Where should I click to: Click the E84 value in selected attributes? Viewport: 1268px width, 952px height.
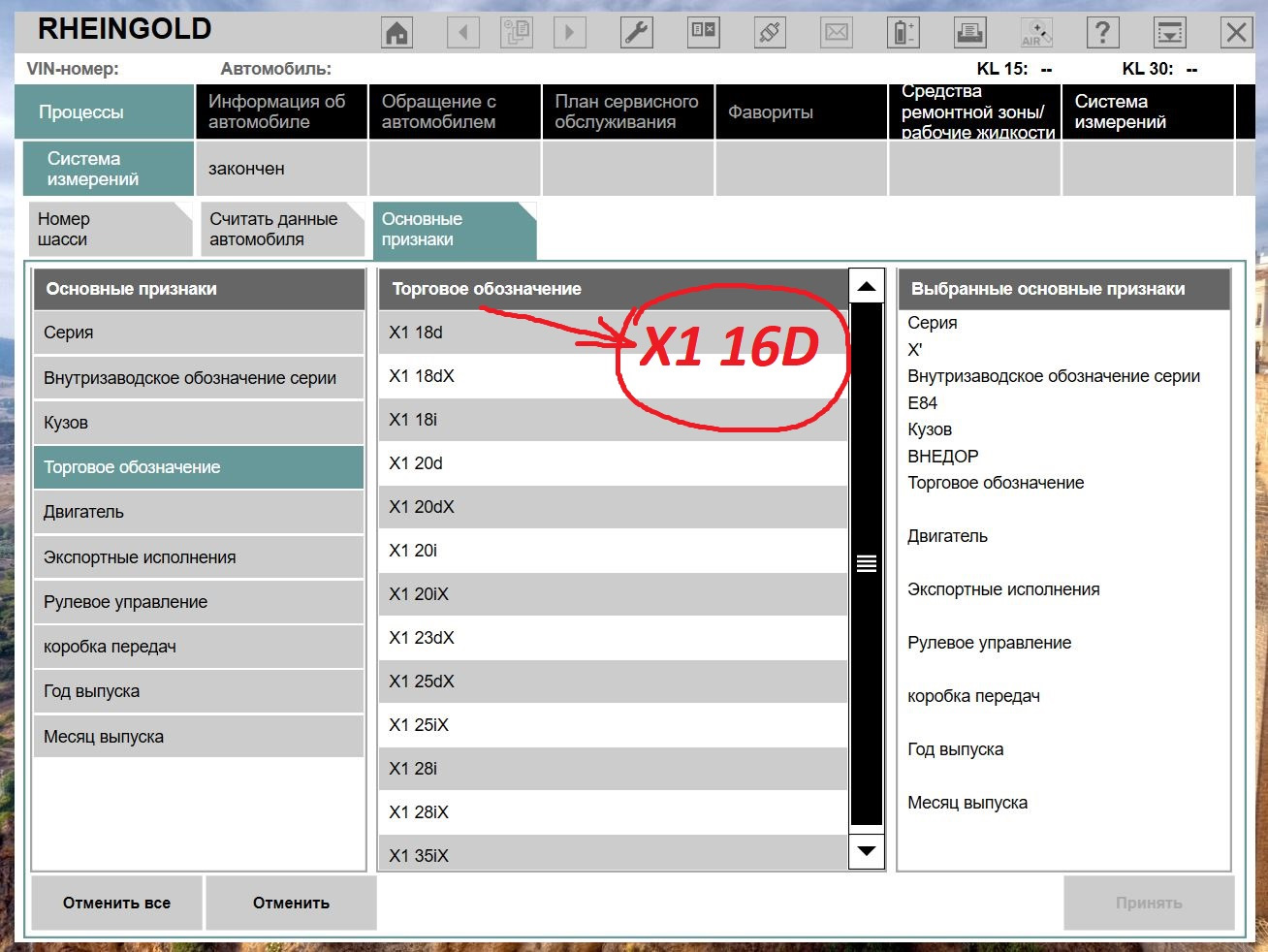pyautogui.click(x=923, y=403)
